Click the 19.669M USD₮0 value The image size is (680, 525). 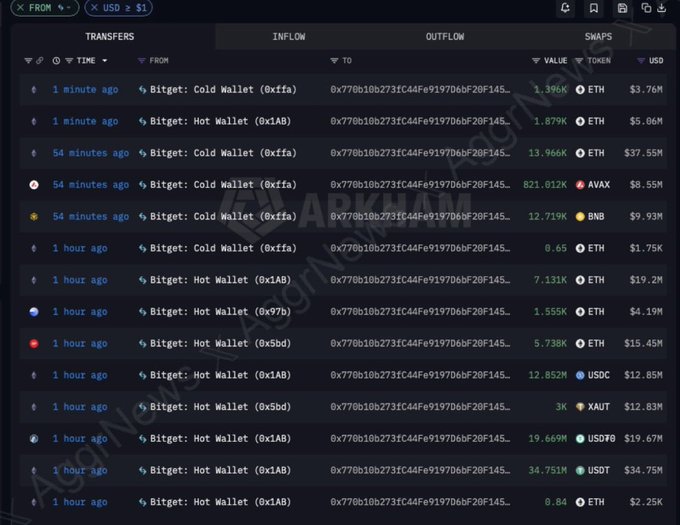(x=547, y=439)
